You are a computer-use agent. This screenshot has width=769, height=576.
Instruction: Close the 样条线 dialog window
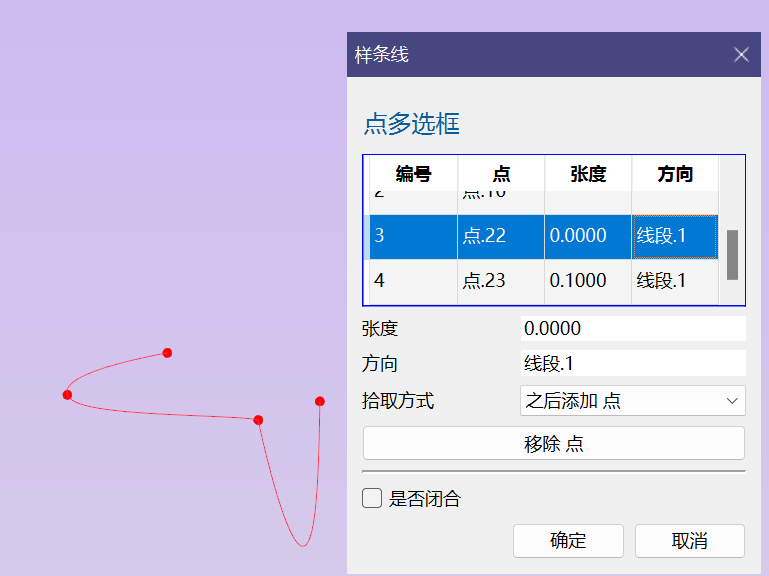[741, 55]
